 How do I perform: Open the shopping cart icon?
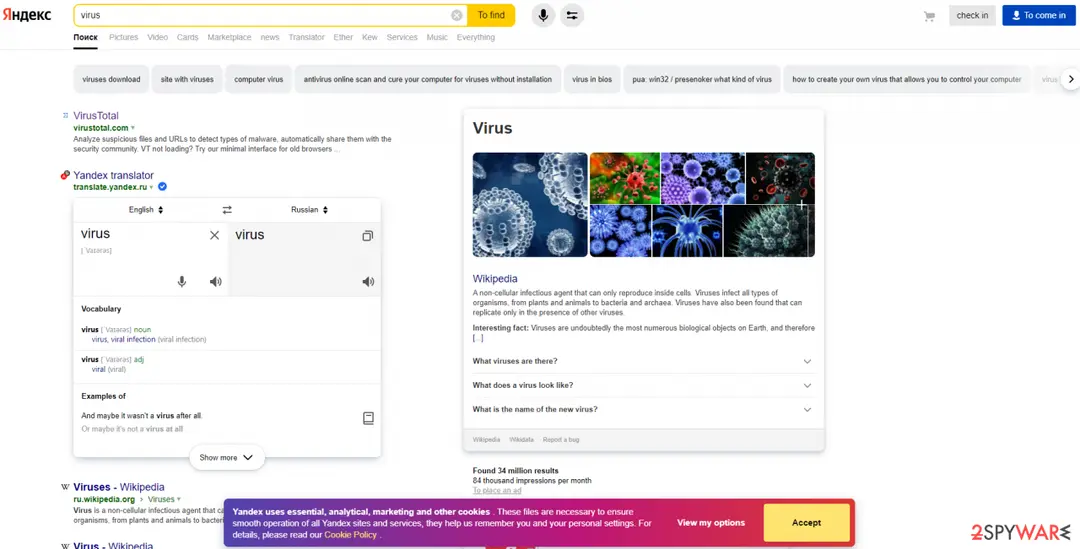click(929, 16)
